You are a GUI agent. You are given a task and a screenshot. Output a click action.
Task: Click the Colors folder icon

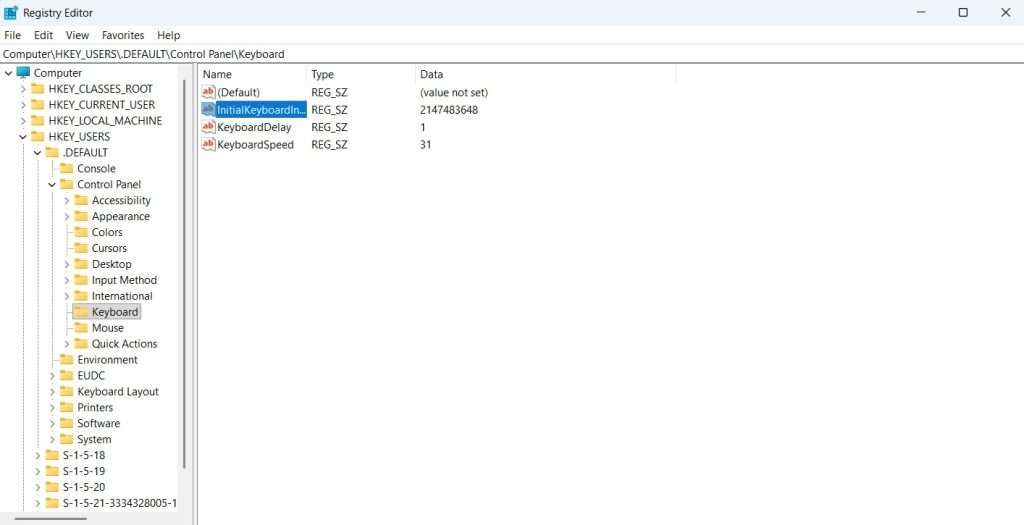81,232
